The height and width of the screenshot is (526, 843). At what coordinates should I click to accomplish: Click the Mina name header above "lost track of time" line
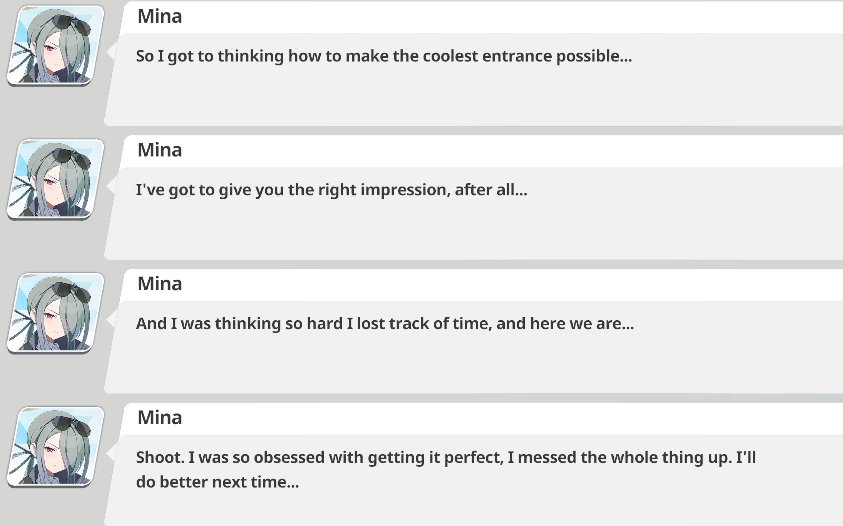tap(160, 284)
